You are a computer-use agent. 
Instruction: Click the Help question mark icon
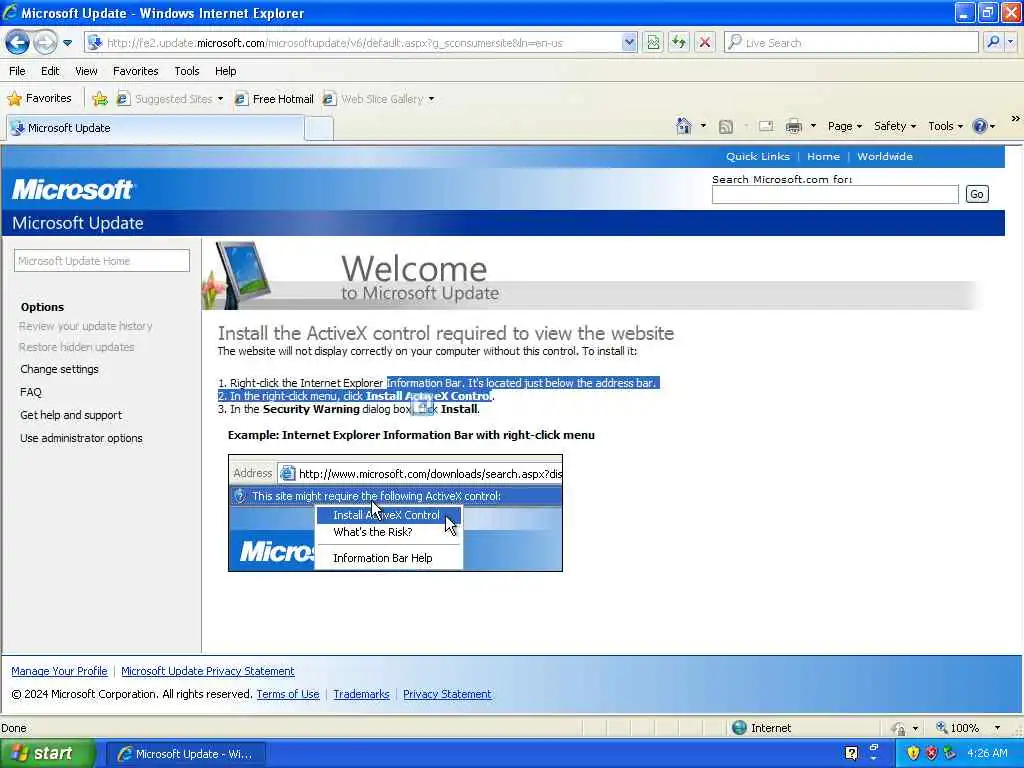[x=980, y=126]
